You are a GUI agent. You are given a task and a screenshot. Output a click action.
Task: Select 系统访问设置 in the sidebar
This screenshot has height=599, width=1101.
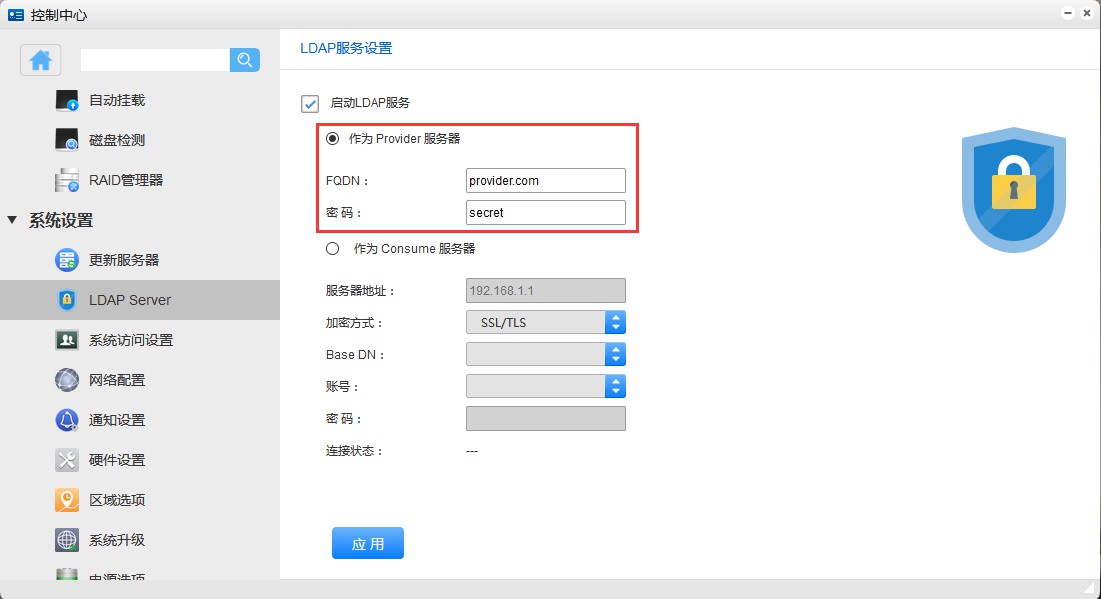click(131, 340)
